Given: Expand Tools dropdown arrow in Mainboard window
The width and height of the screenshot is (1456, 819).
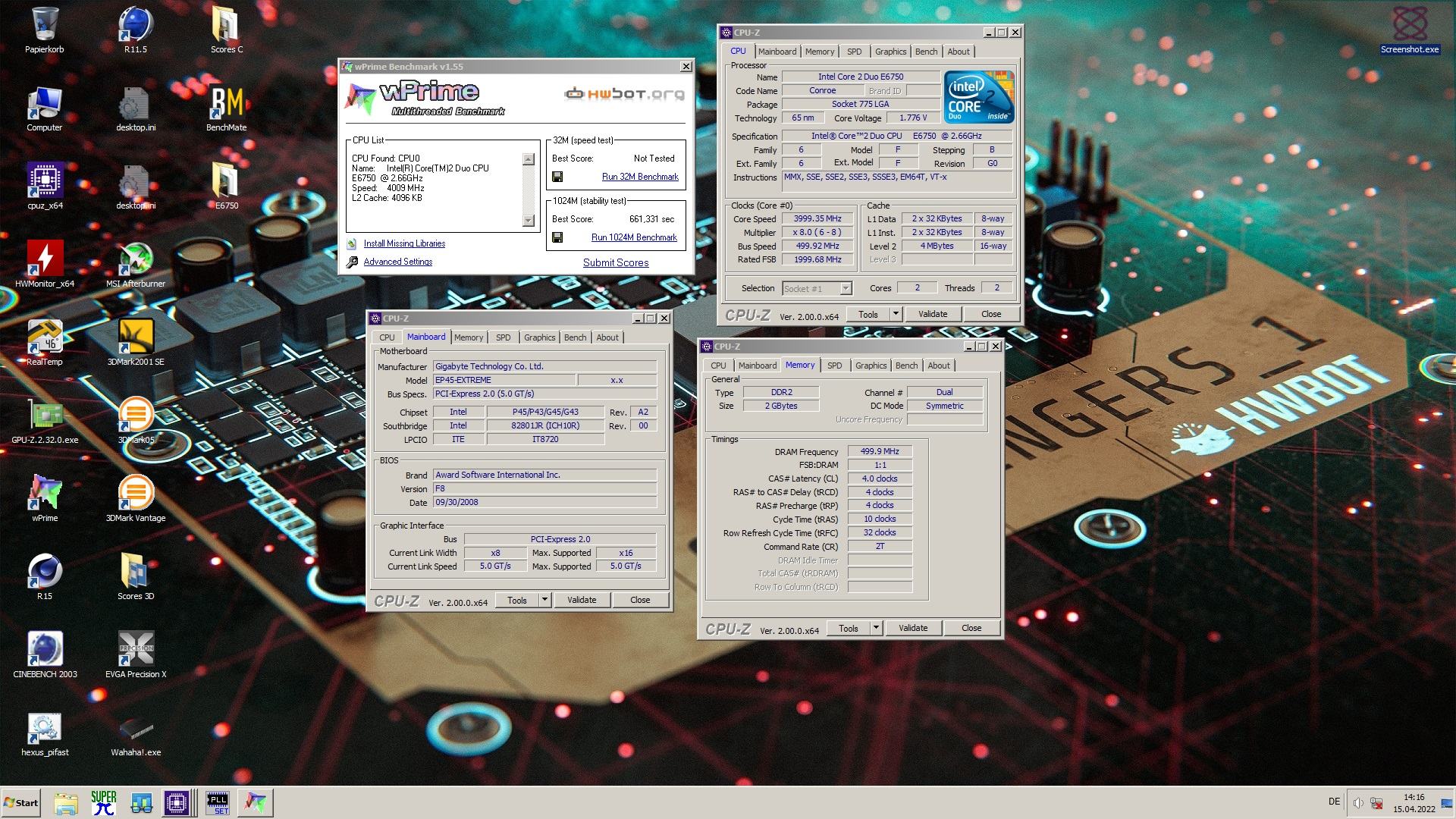Looking at the screenshot, I should (x=544, y=600).
